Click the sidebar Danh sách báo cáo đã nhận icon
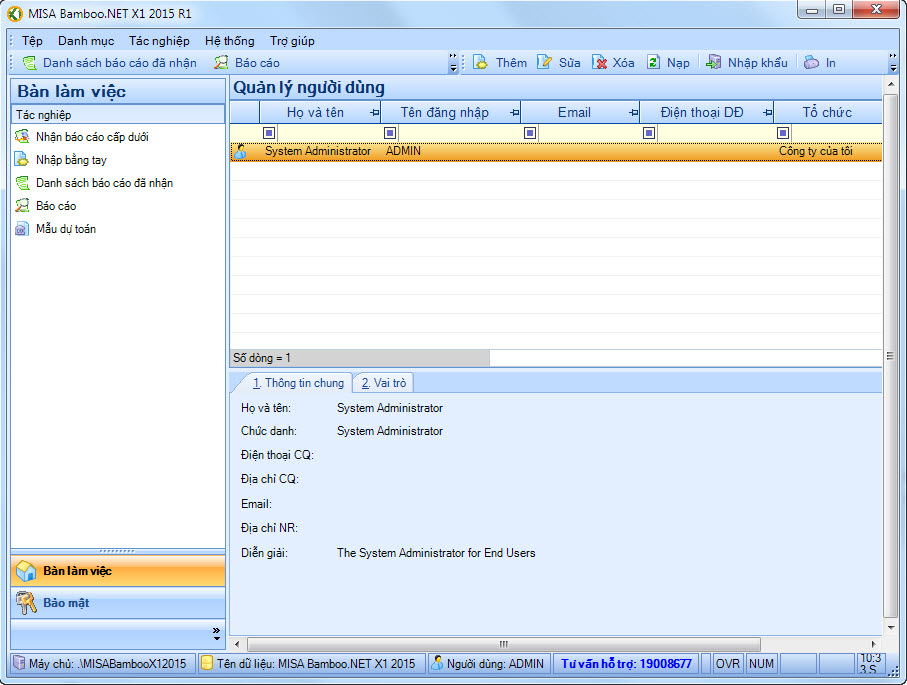Screen dimensions: 907x685 22,183
